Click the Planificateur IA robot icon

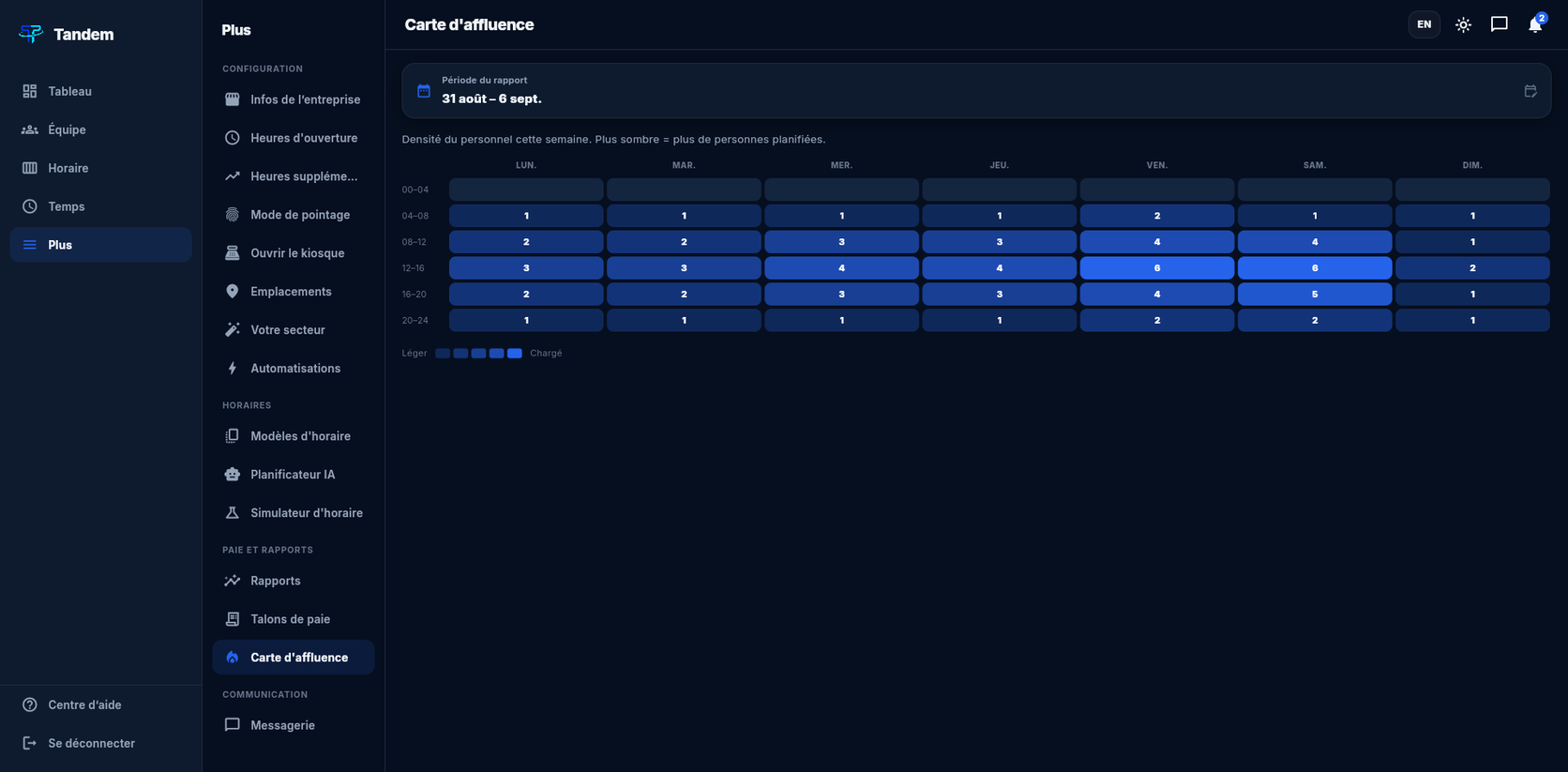(233, 475)
